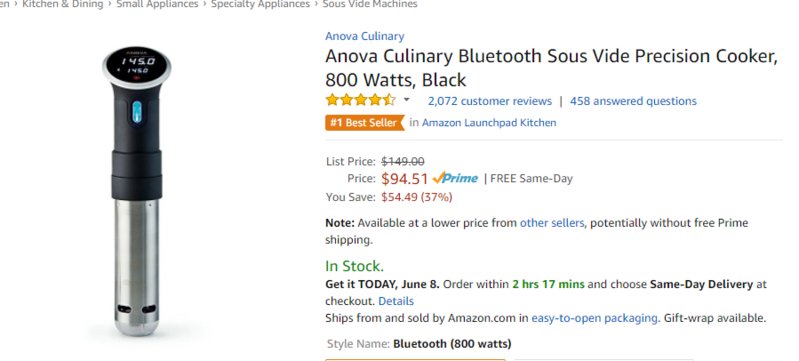Open Amazon Launchpad Kitchen category link

(x=489, y=122)
